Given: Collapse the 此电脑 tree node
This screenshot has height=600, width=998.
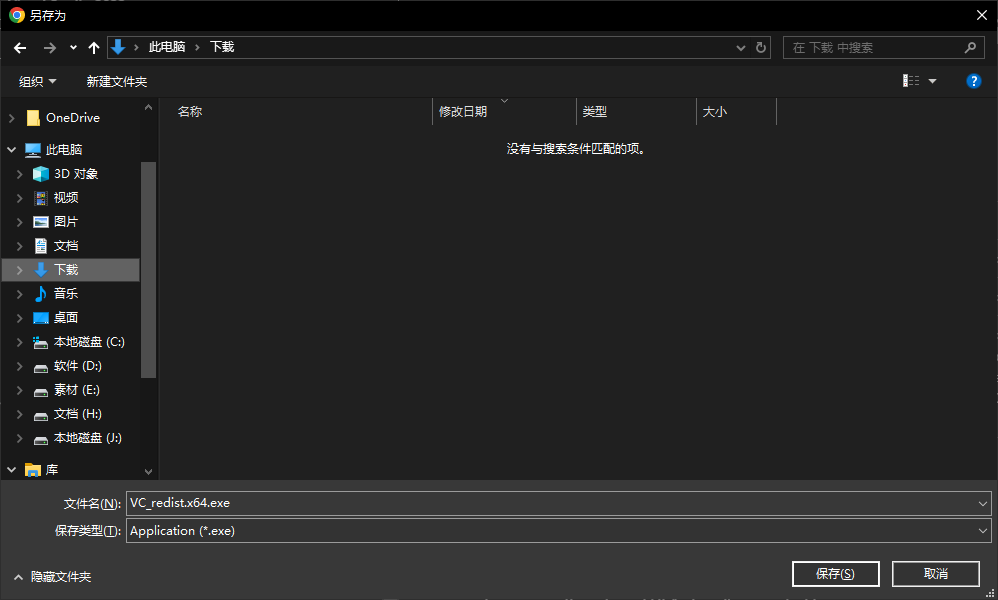Looking at the screenshot, I should [11, 150].
